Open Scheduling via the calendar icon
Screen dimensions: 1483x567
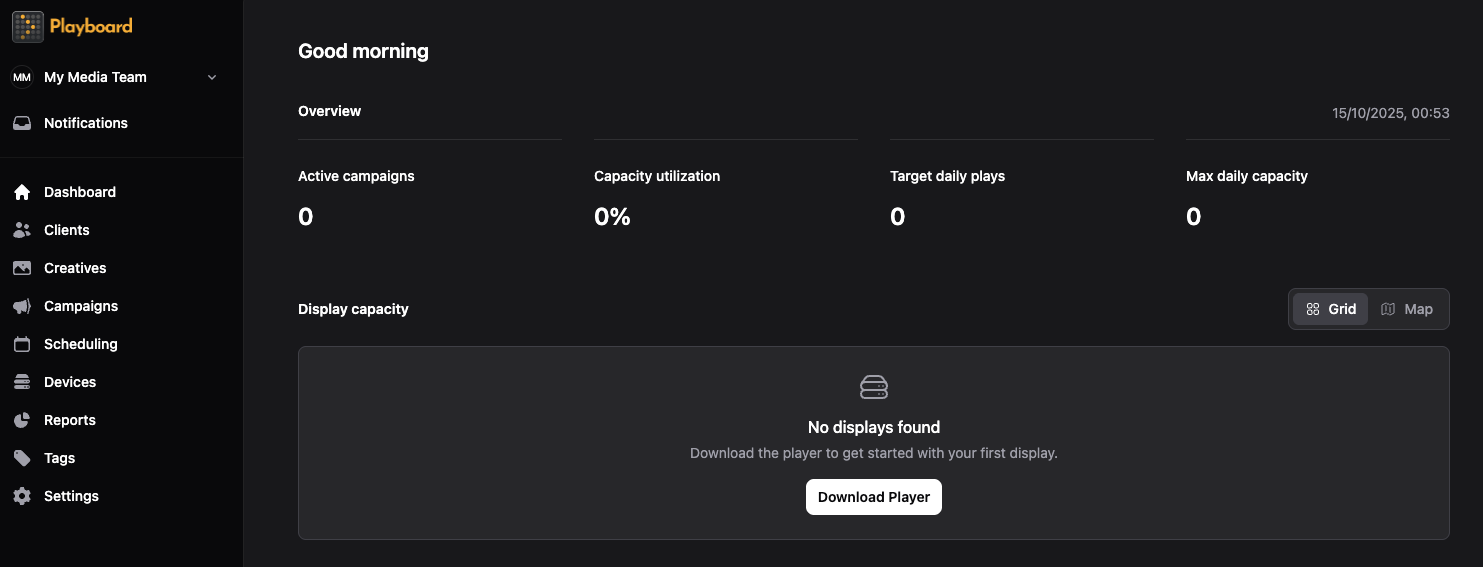pos(22,344)
